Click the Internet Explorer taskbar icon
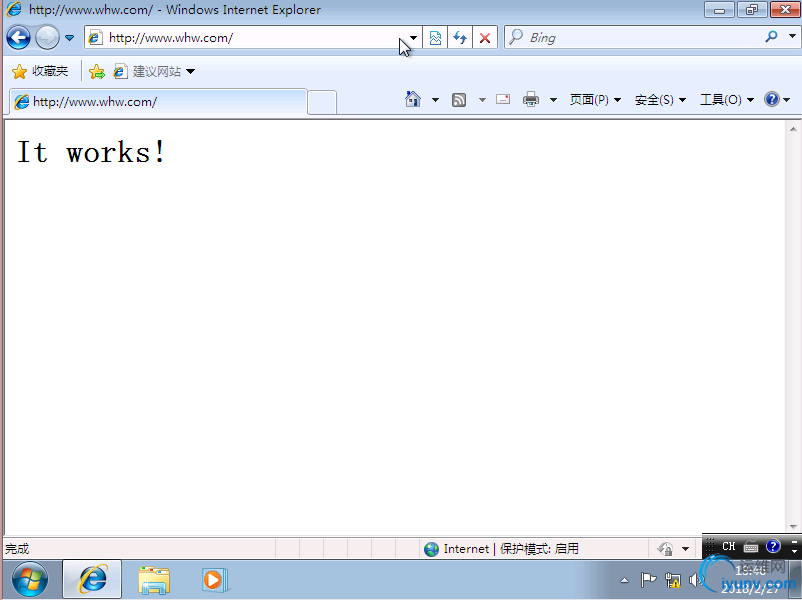The image size is (802, 600). pyautogui.click(x=92, y=580)
